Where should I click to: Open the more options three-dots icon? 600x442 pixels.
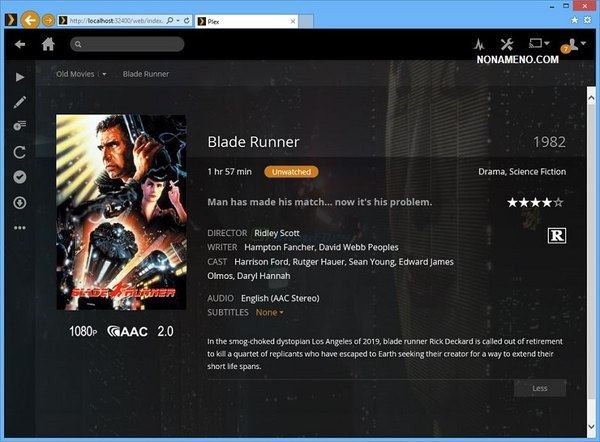[20, 228]
